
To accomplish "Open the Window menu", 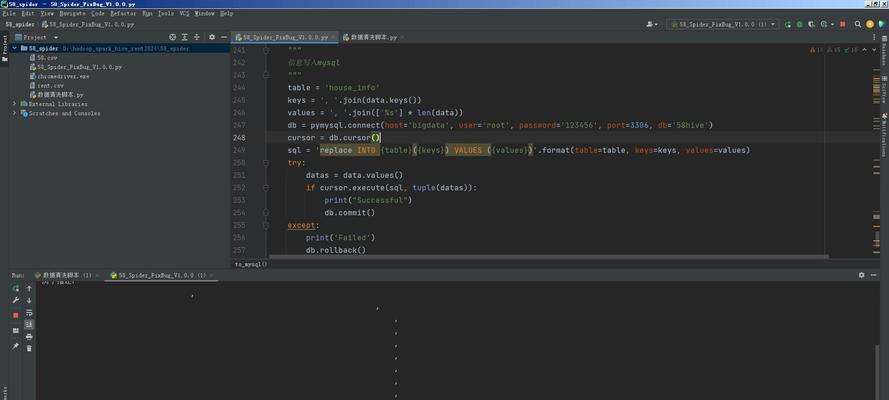I will 204,13.
